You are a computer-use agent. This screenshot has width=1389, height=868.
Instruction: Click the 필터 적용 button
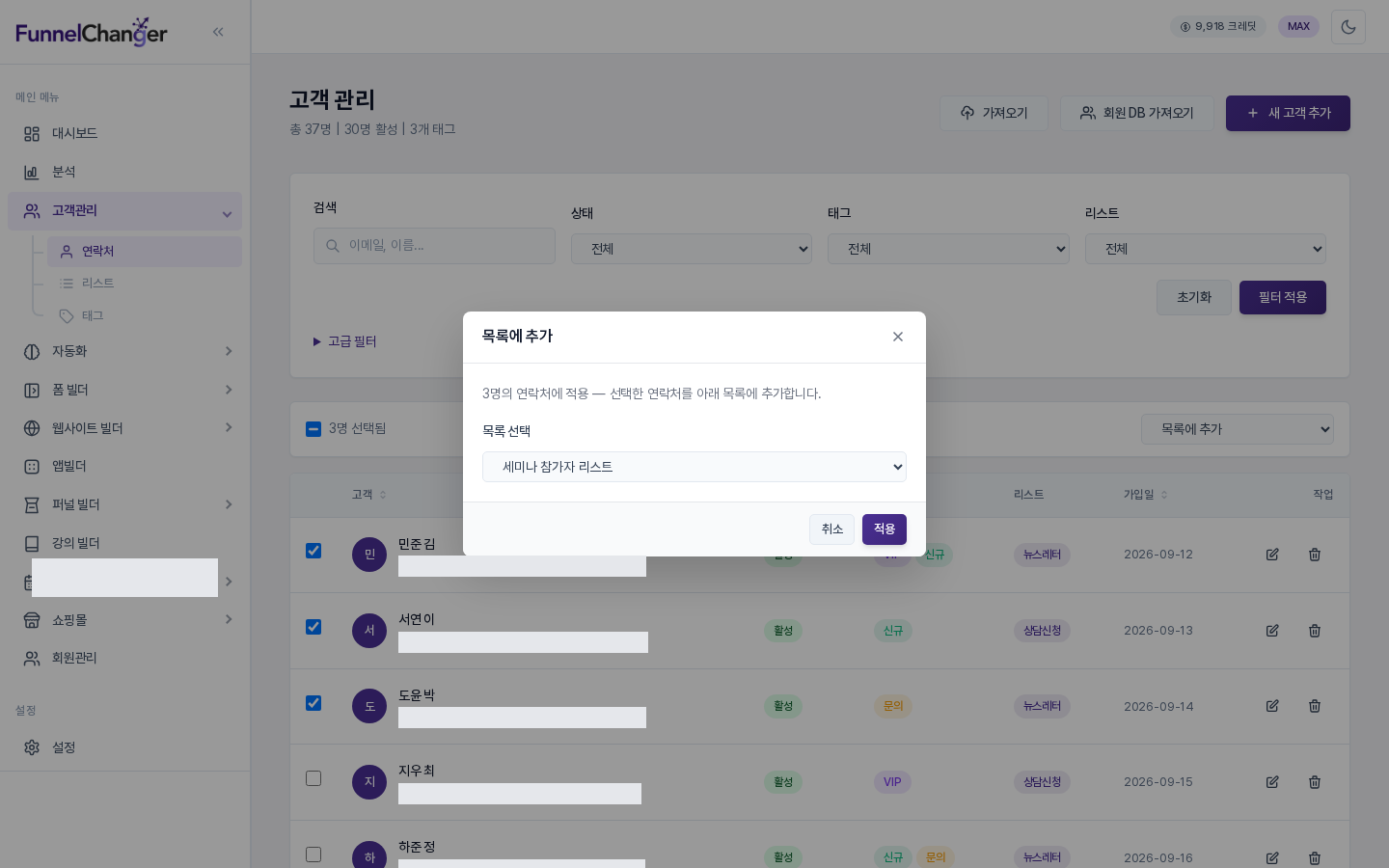point(1283,298)
